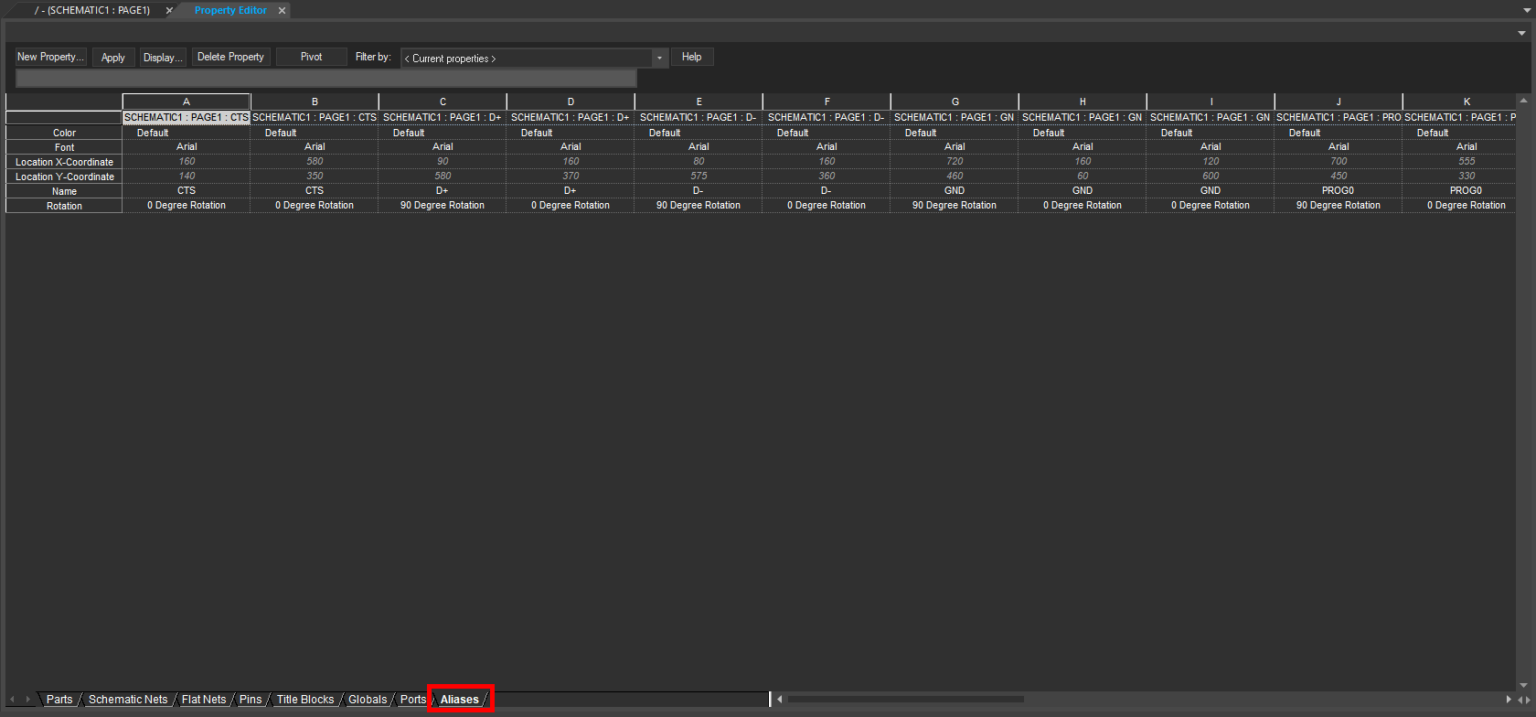This screenshot has height=717, width=1536.
Task: Select the column A header cell
Action: pos(186,101)
